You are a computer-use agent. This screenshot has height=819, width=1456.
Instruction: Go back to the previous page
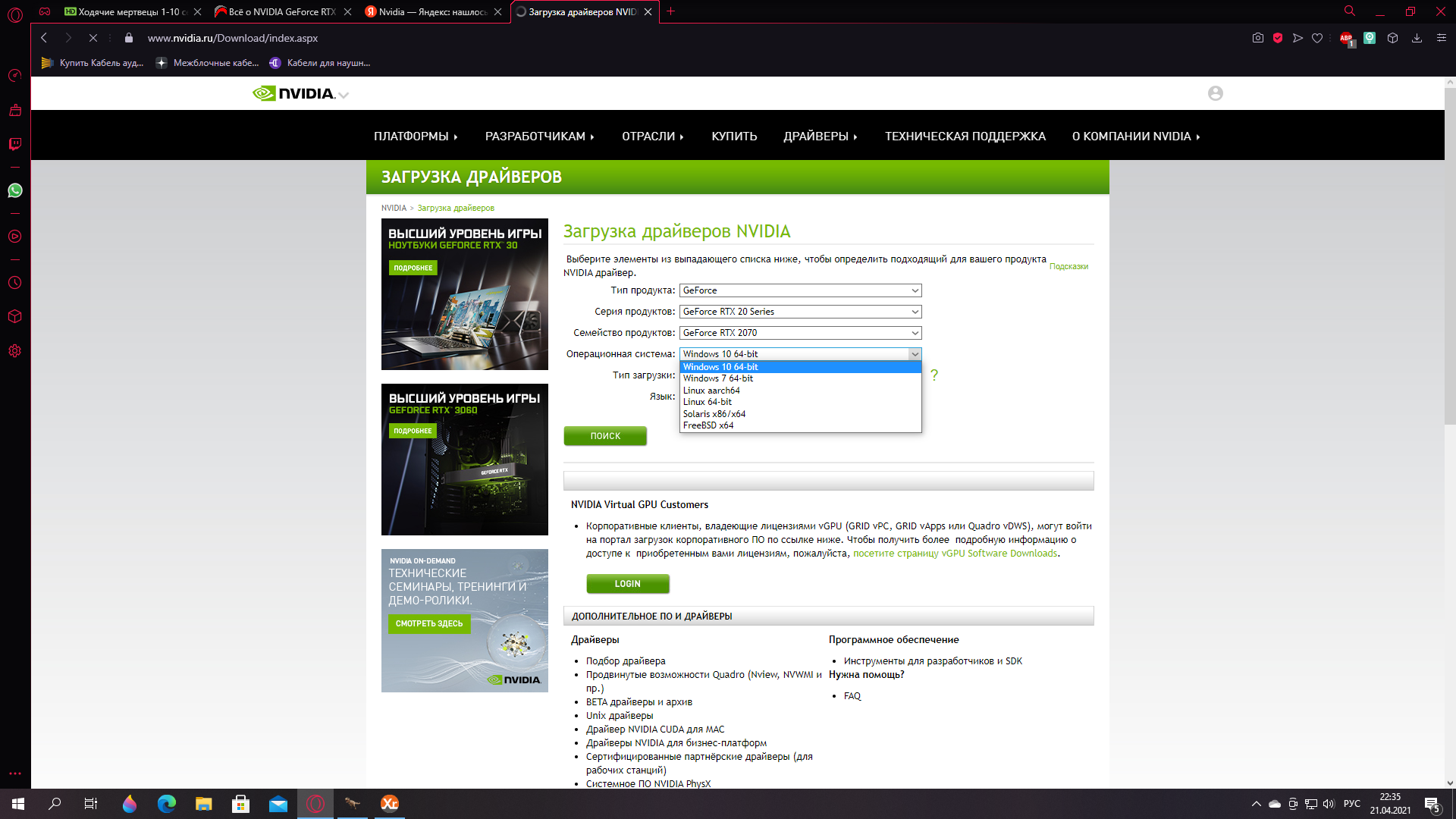point(44,38)
